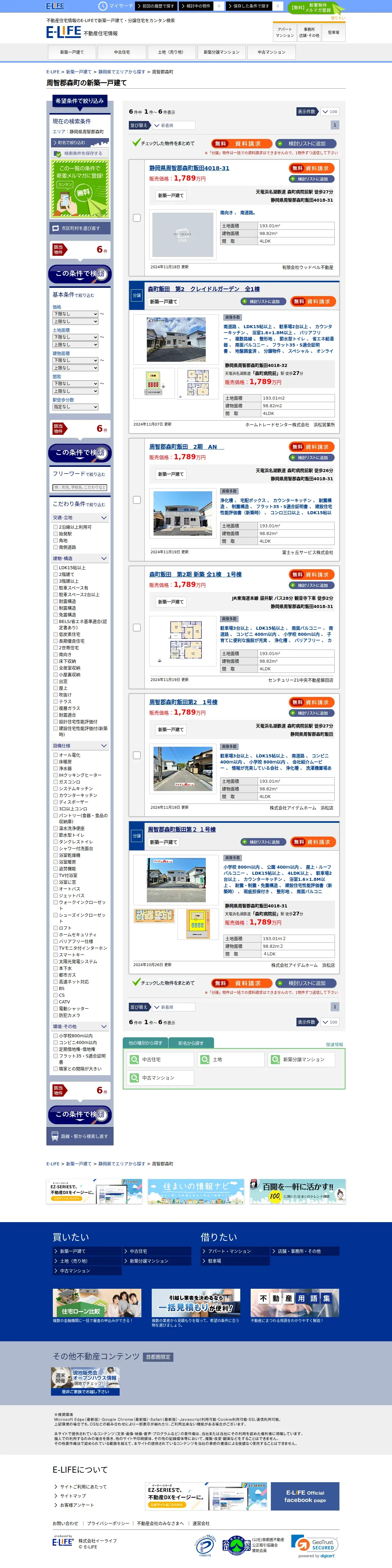The width and height of the screenshot is (392, 1568).
Task: Open 土地面積 上限なし dropdown
Action: 75,345
